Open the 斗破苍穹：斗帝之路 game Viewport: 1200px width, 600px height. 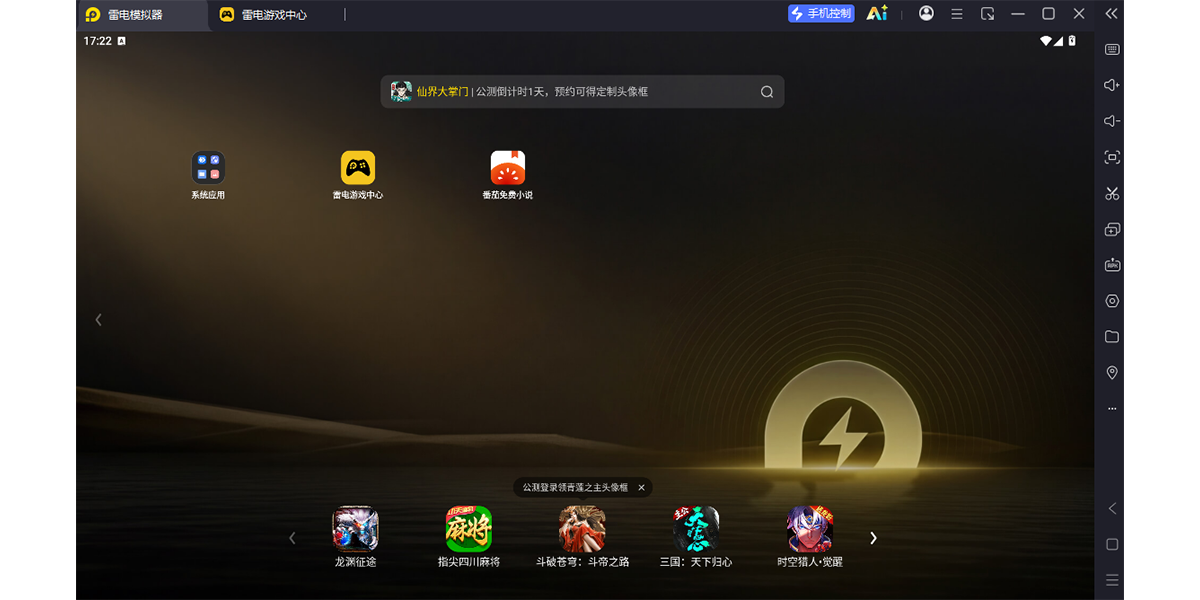click(x=582, y=537)
